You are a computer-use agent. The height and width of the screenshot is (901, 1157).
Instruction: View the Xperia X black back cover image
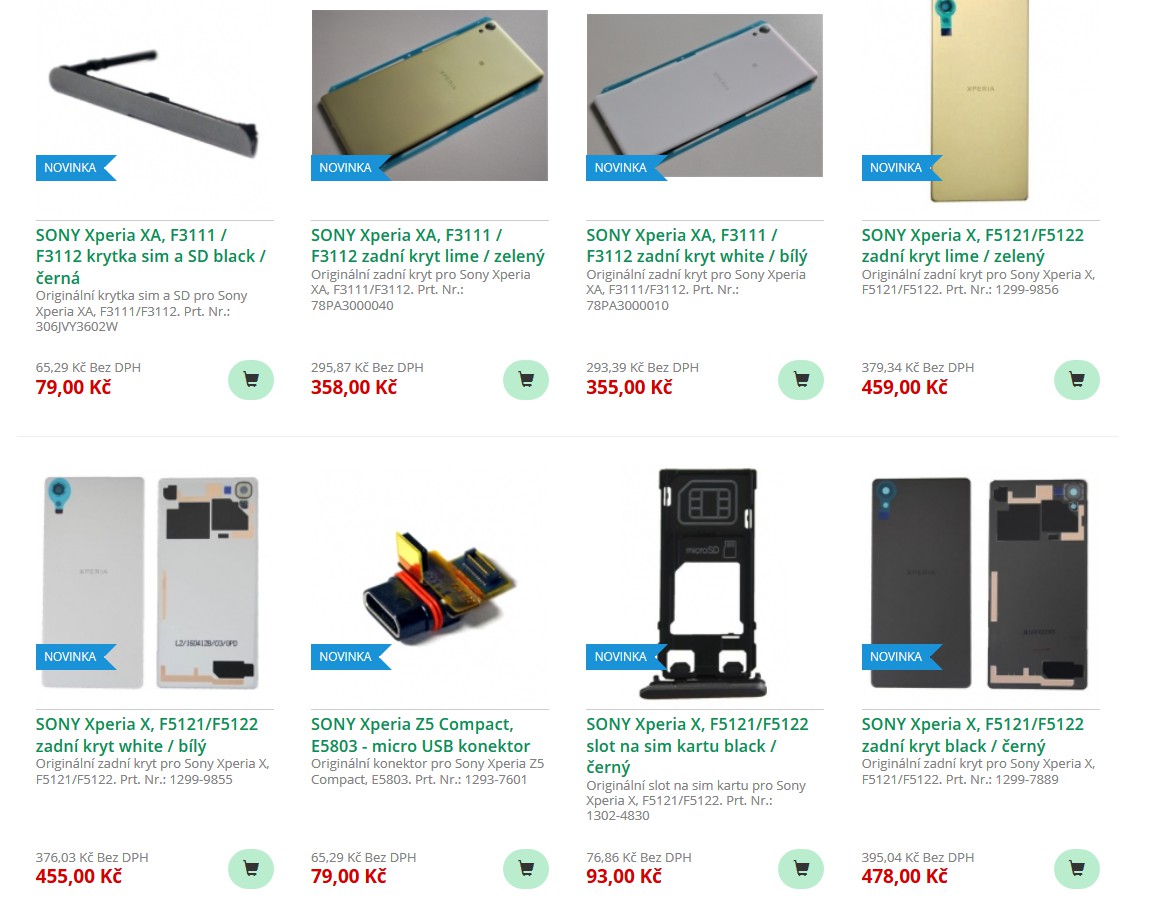(x=980, y=583)
